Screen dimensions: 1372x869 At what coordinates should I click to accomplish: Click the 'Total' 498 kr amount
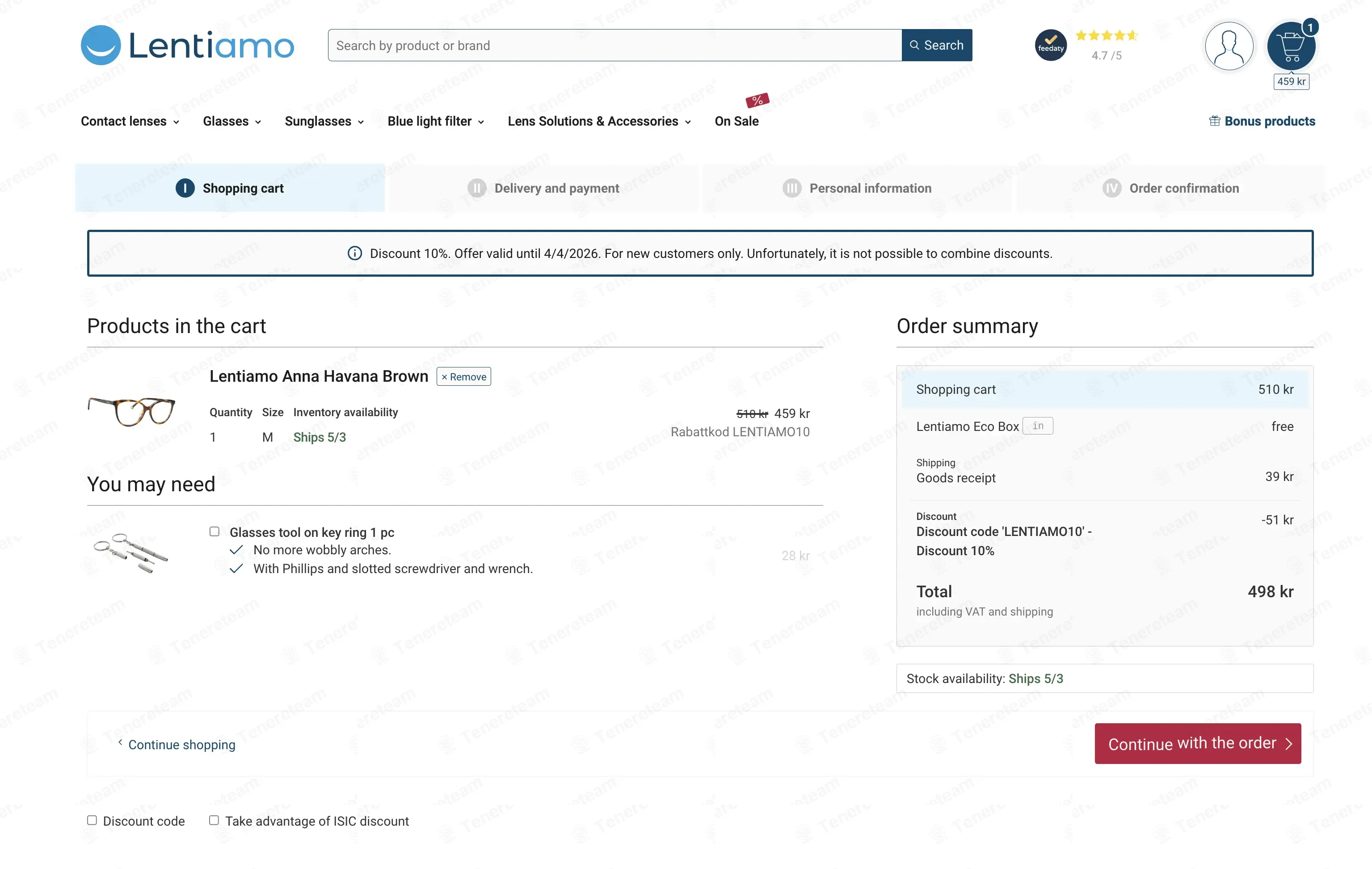coord(1271,591)
